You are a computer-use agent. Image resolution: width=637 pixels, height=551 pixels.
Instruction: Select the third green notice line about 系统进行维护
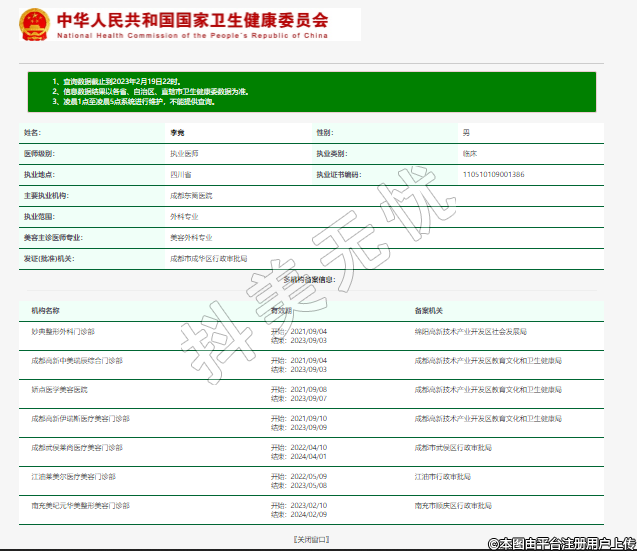(x=134, y=102)
